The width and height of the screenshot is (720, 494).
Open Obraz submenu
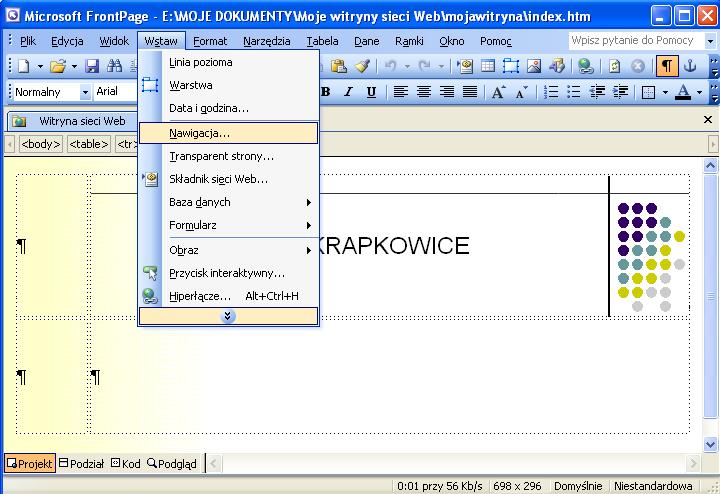tap(228, 250)
